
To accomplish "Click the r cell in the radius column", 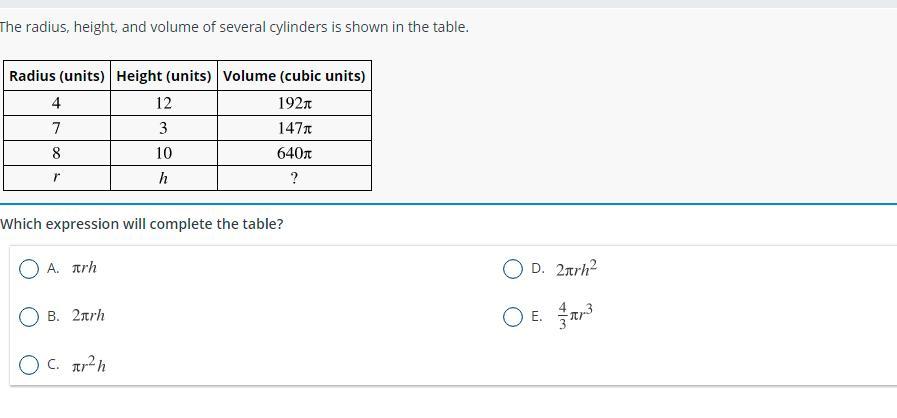I will tap(56, 178).
